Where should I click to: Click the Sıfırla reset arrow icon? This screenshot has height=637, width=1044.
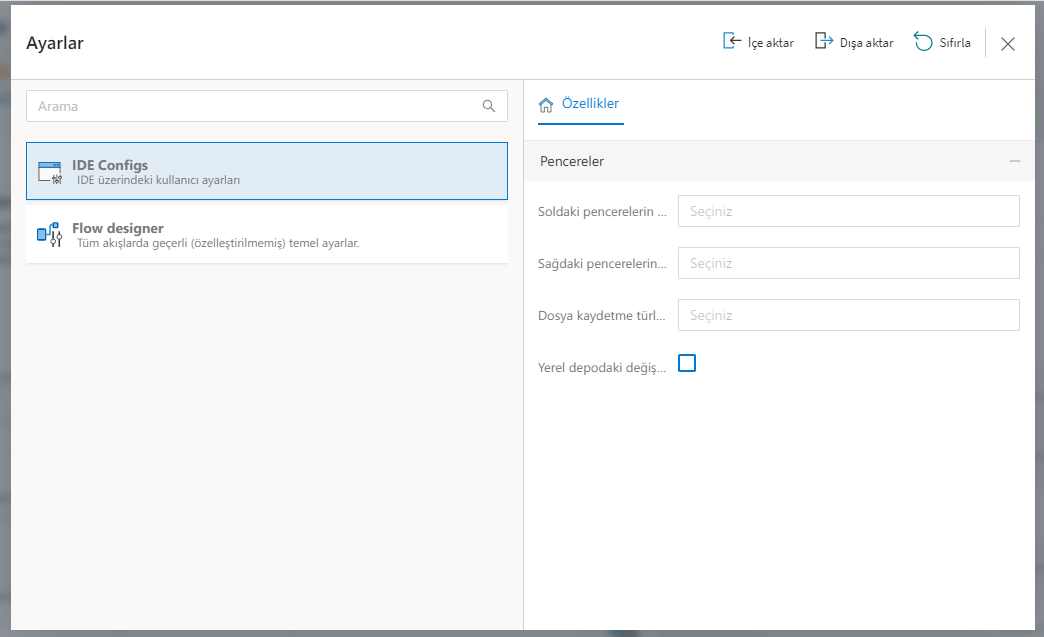pyautogui.click(x=923, y=42)
